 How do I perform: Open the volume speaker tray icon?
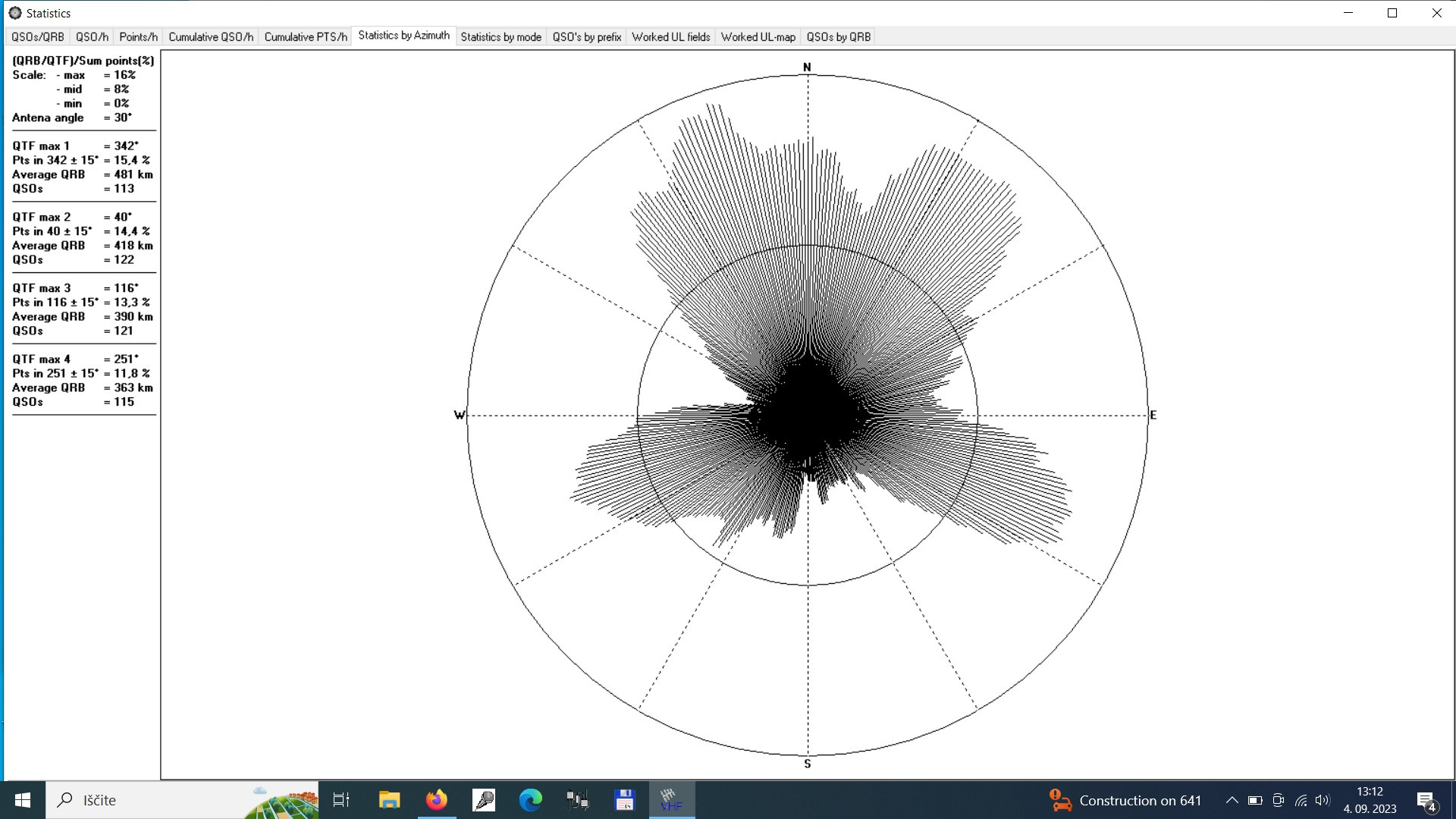coord(1323,800)
